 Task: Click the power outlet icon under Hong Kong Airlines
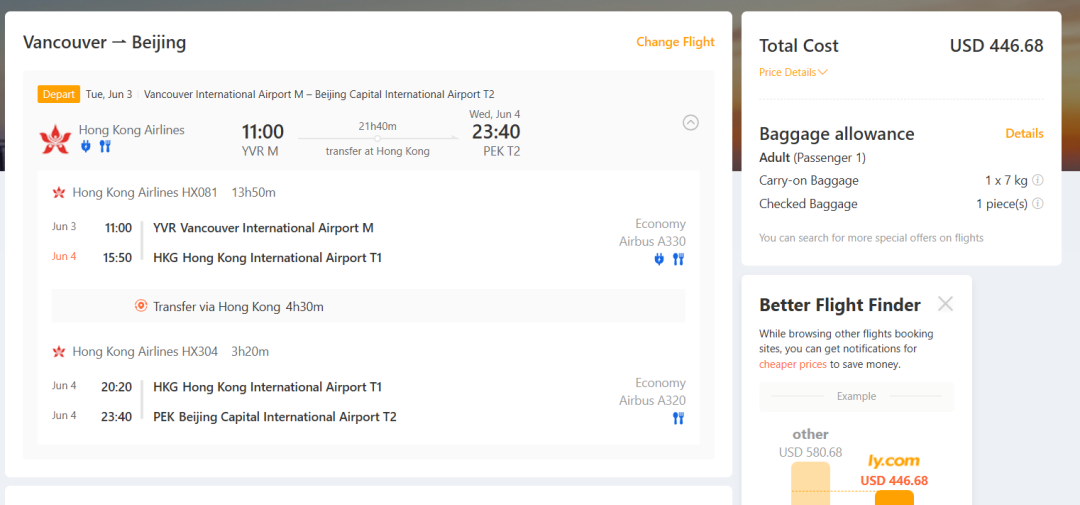[86, 146]
